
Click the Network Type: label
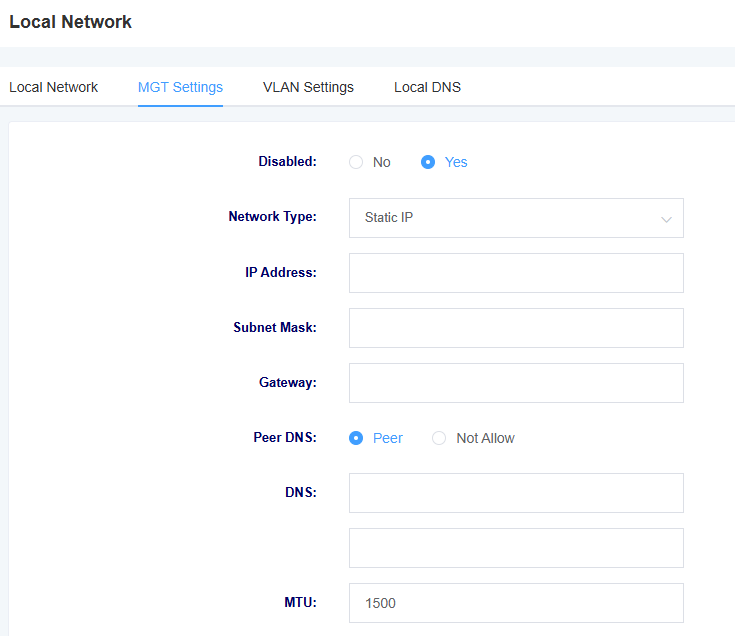tap(272, 217)
